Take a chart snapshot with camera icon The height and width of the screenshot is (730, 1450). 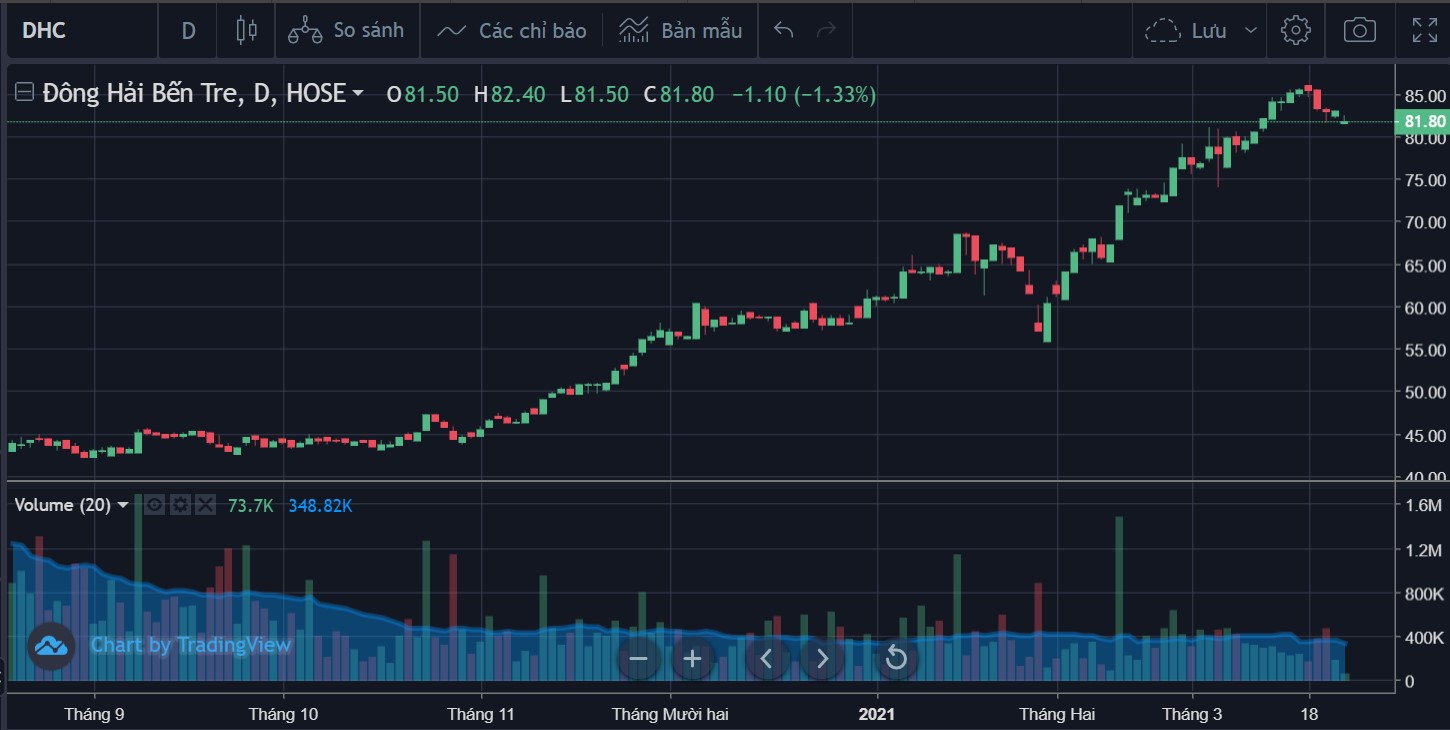(1359, 30)
